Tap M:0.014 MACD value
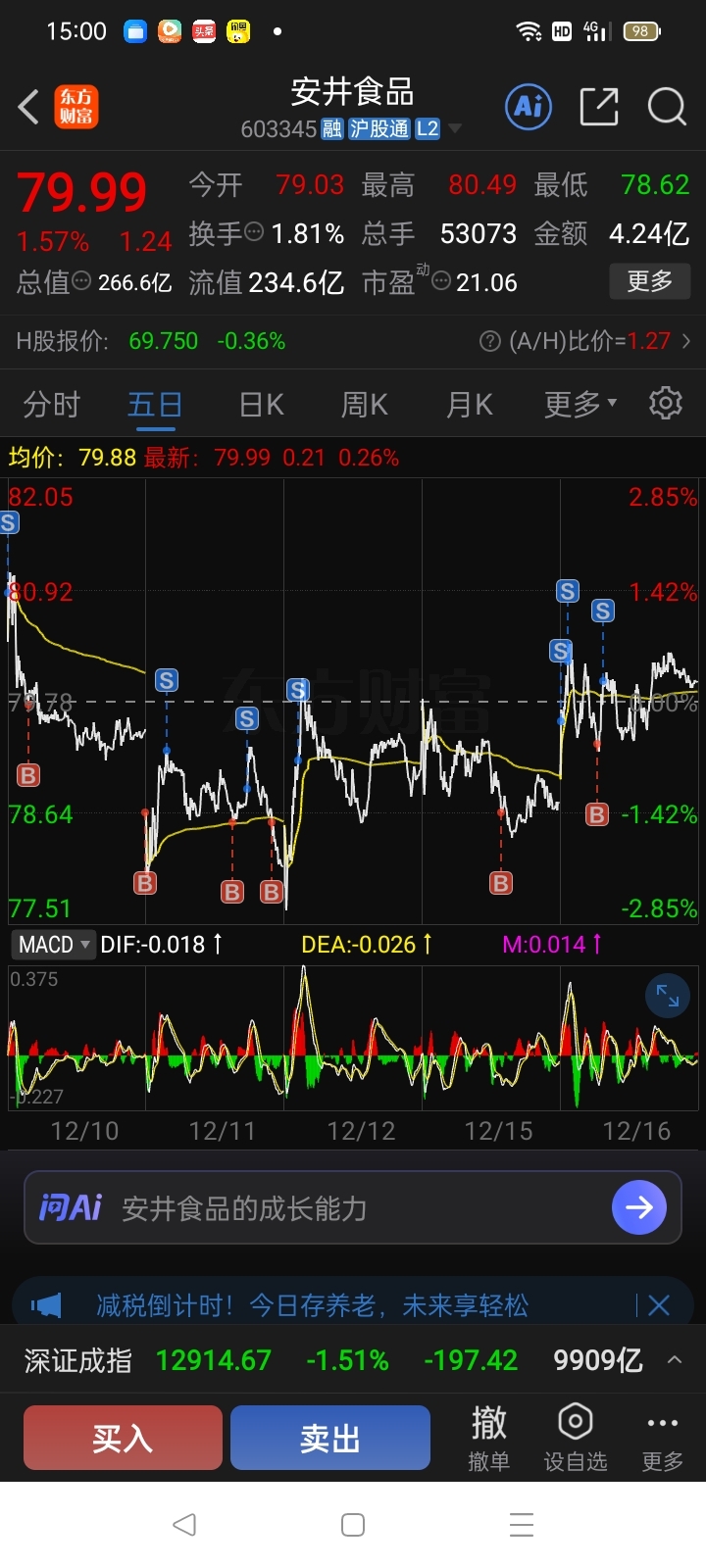706x1568 pixels. [552, 945]
